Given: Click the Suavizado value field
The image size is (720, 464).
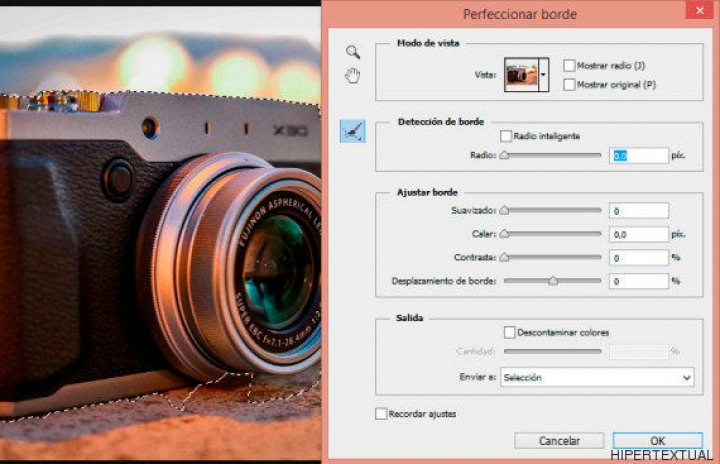Looking at the screenshot, I should tap(638, 211).
